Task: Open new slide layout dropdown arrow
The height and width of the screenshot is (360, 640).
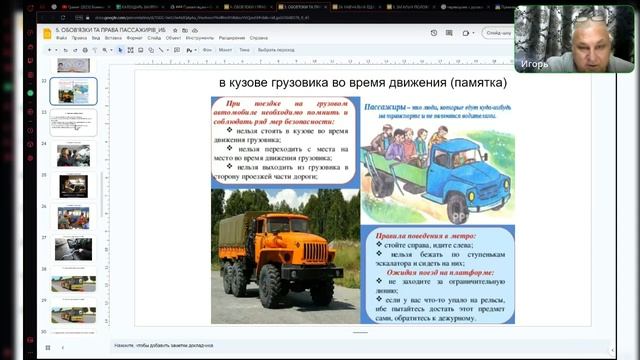Action: click(x=56, y=50)
